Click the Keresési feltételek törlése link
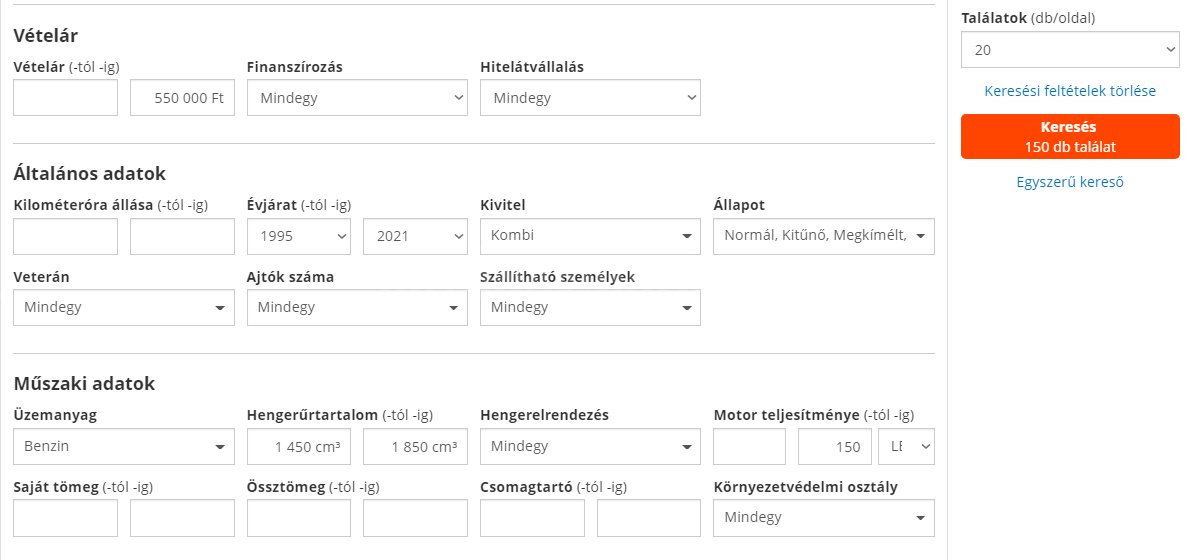The width and height of the screenshot is (1190, 560). [x=1070, y=91]
